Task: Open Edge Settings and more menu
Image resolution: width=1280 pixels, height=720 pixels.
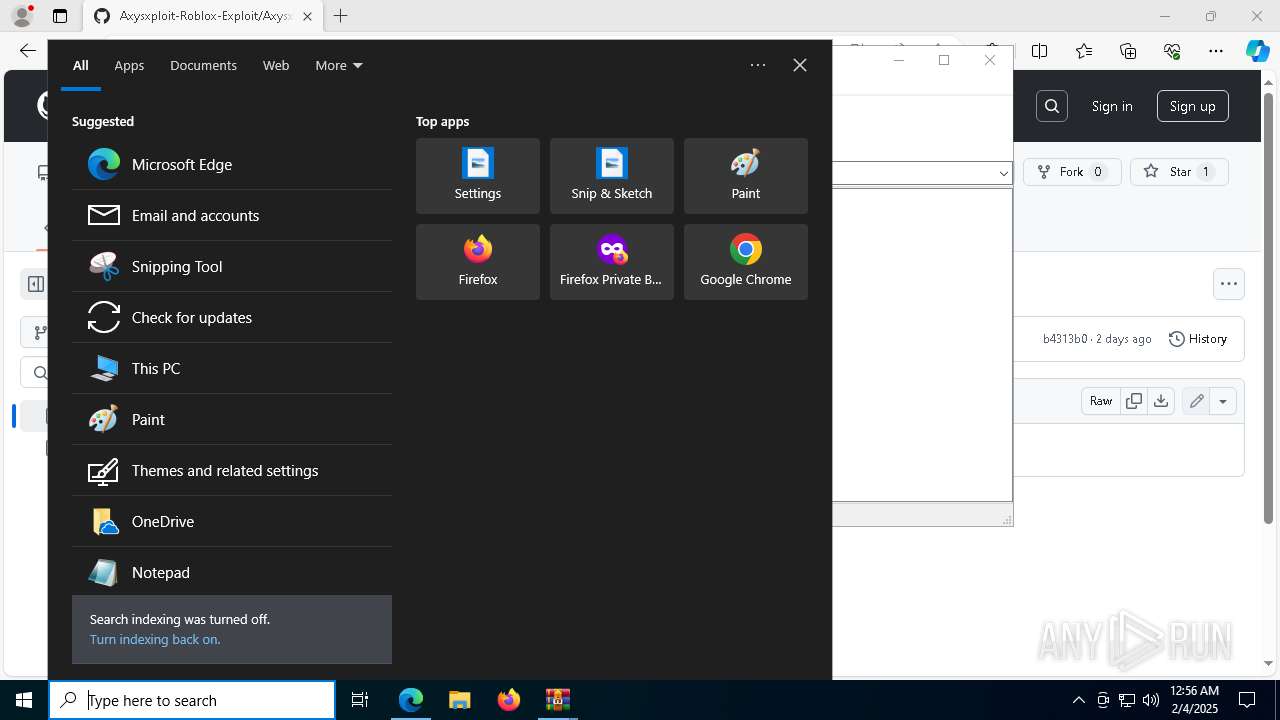Action: pyautogui.click(x=1216, y=51)
